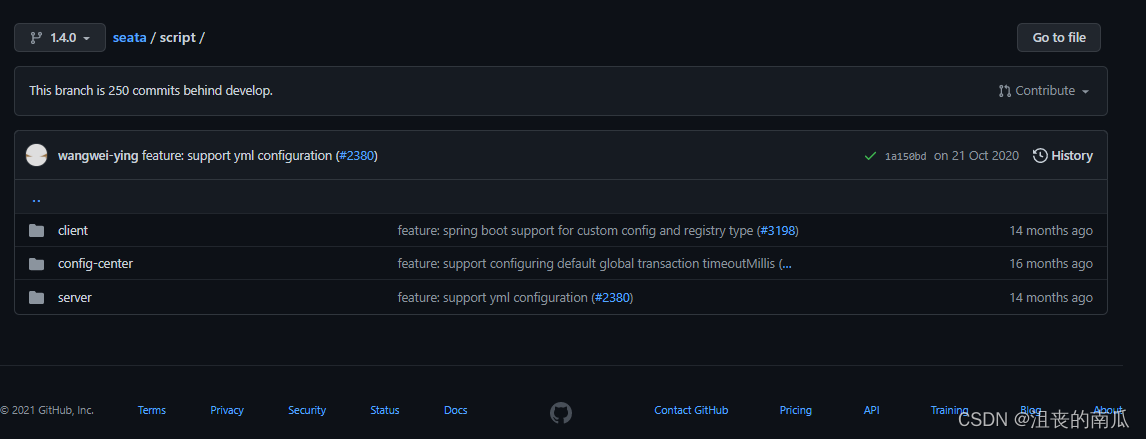The height and width of the screenshot is (439, 1146).
Task: Open commit hash 1a150bd
Action: point(905,156)
